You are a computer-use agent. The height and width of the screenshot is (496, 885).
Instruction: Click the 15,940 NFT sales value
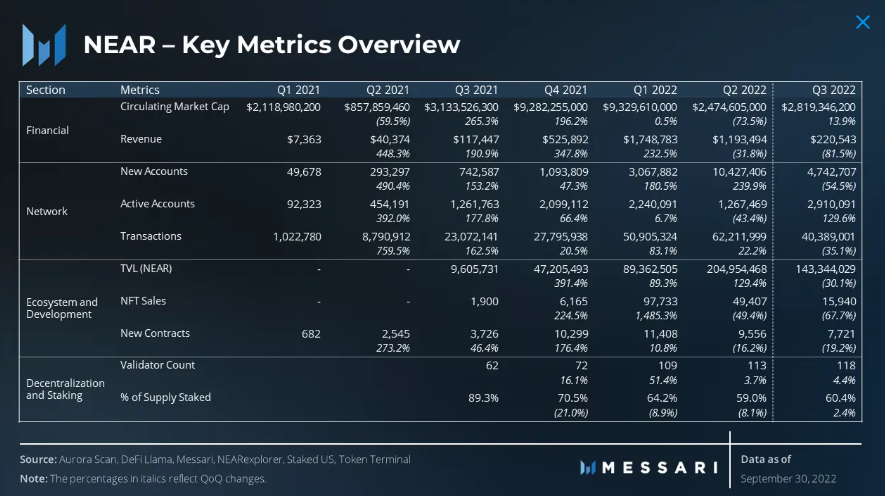[839, 302]
